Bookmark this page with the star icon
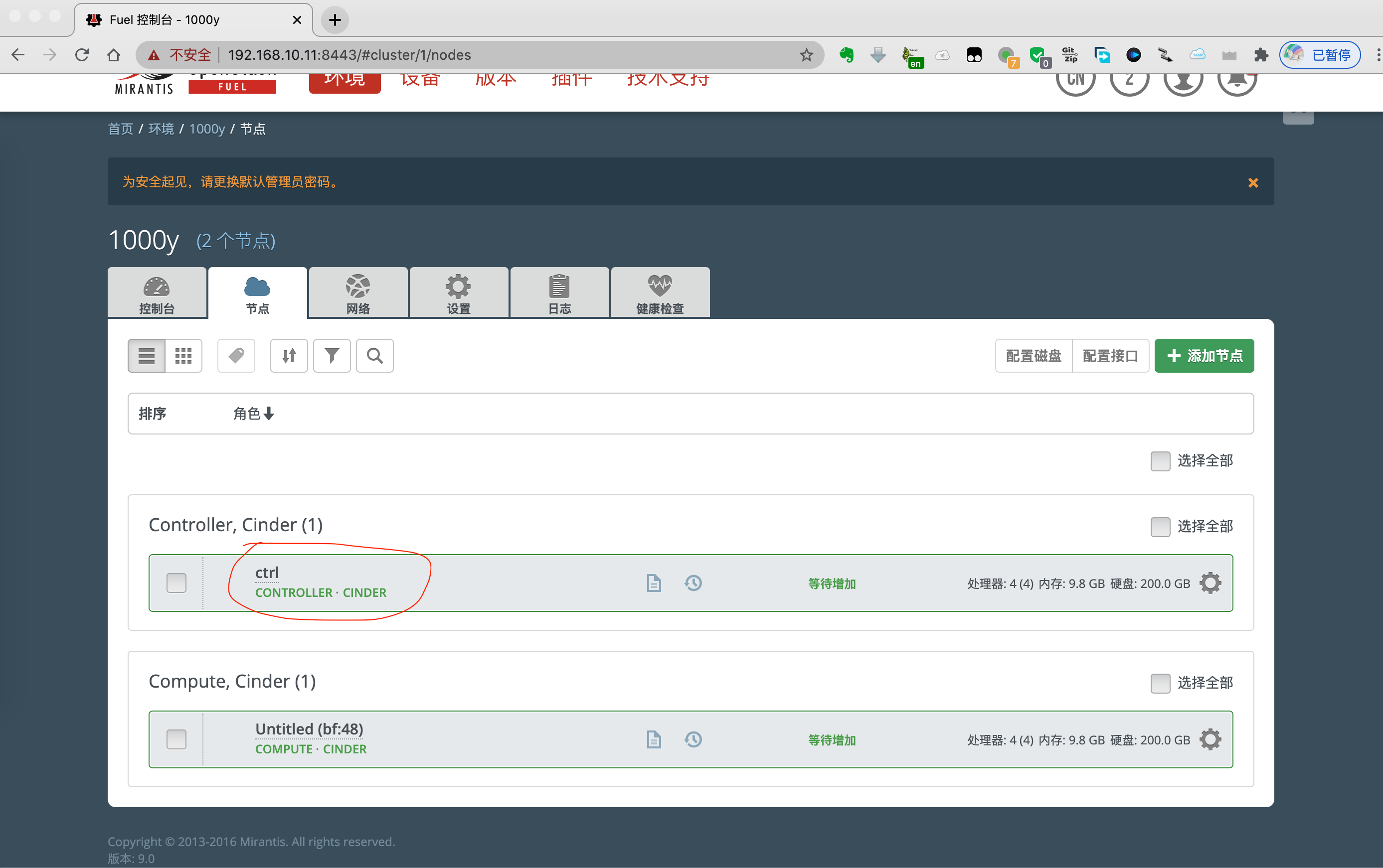Viewport: 1383px width, 868px height. point(806,55)
